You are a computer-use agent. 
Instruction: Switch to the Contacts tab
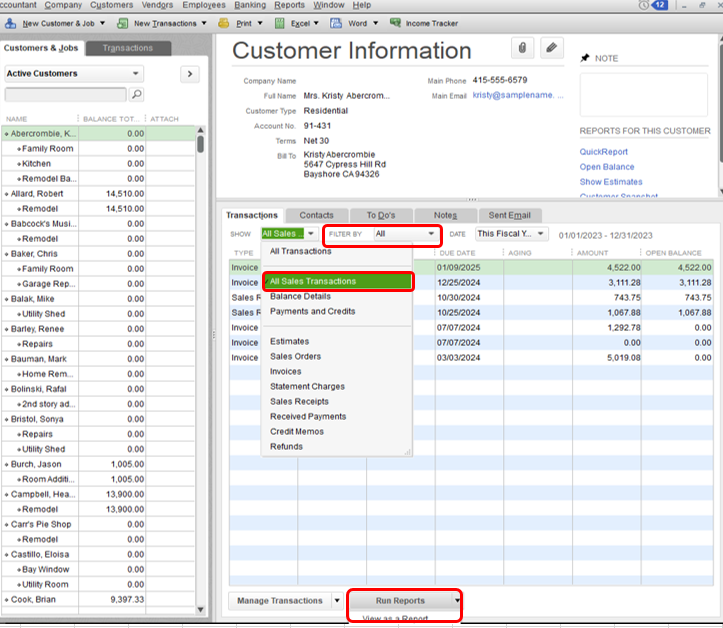coord(317,215)
